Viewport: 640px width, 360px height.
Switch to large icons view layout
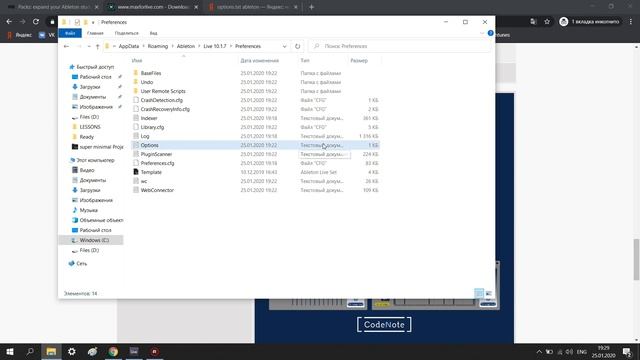[x=489, y=293]
